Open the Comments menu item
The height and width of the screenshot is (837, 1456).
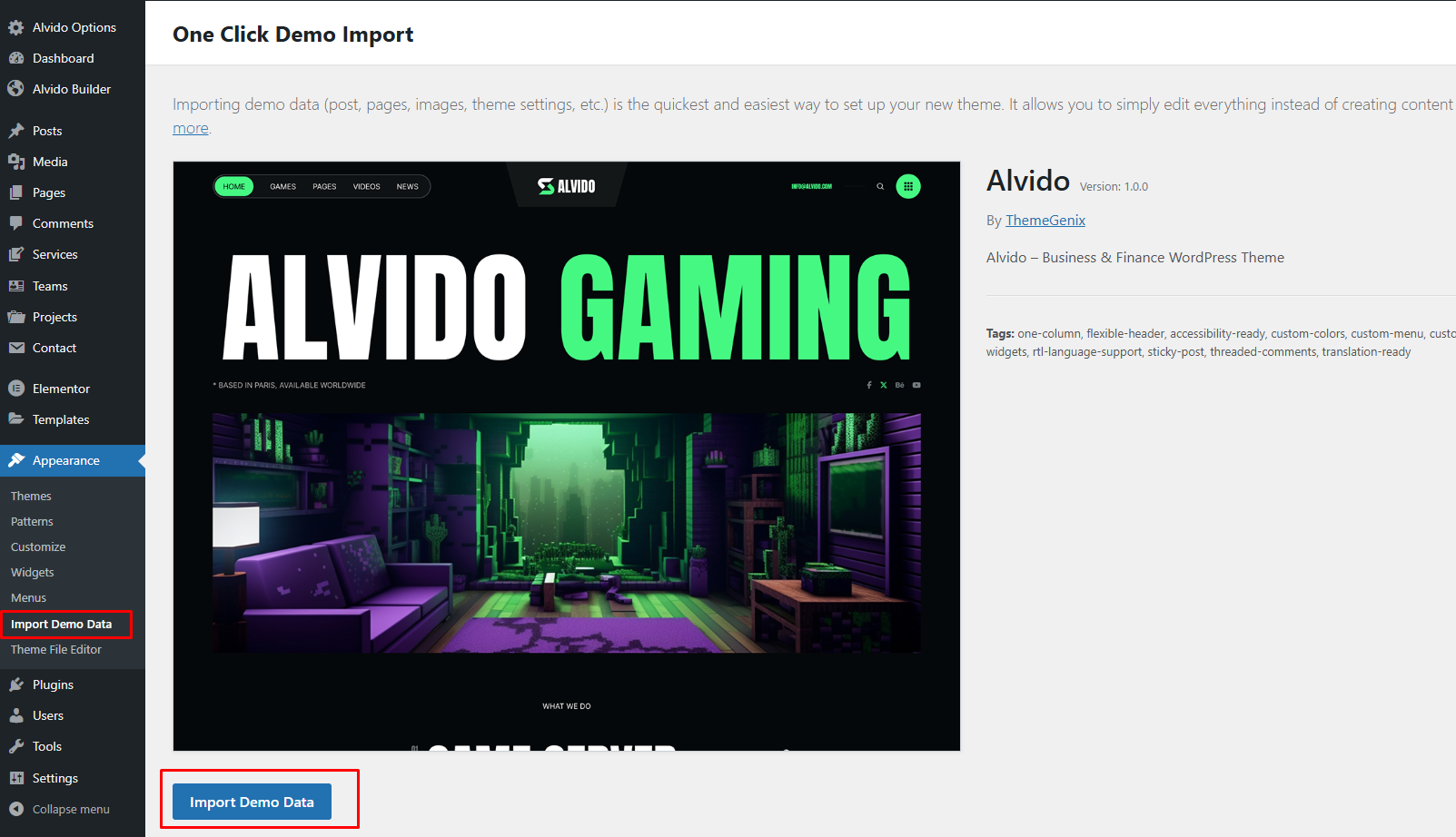point(73,223)
